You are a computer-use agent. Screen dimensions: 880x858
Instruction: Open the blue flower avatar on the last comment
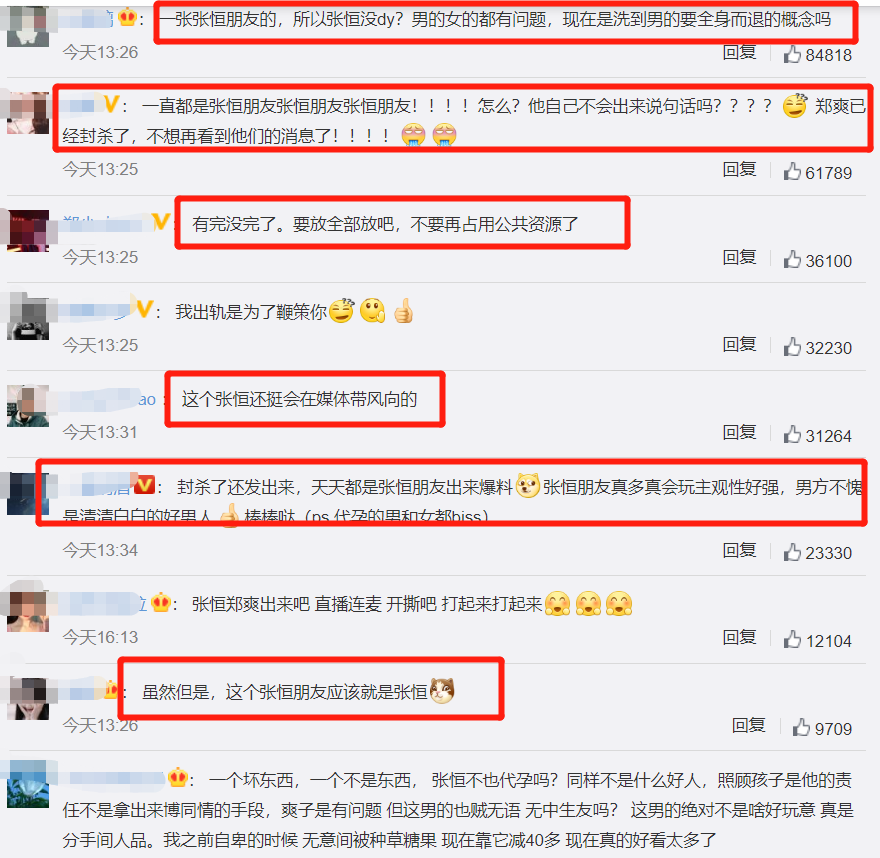pos(28,786)
